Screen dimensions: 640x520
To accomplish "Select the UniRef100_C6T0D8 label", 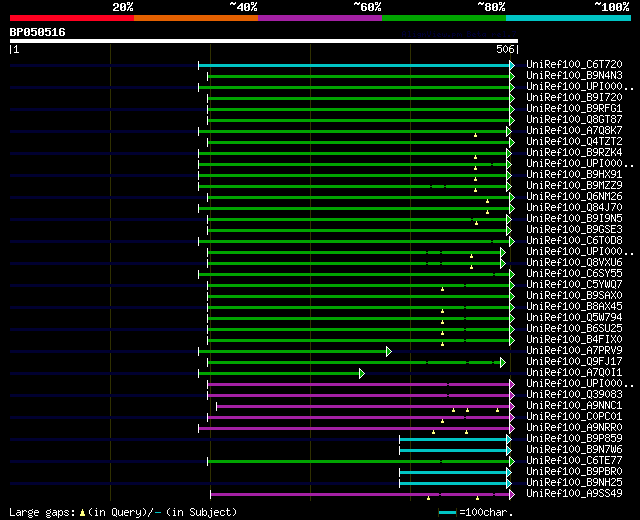I will [574, 241].
